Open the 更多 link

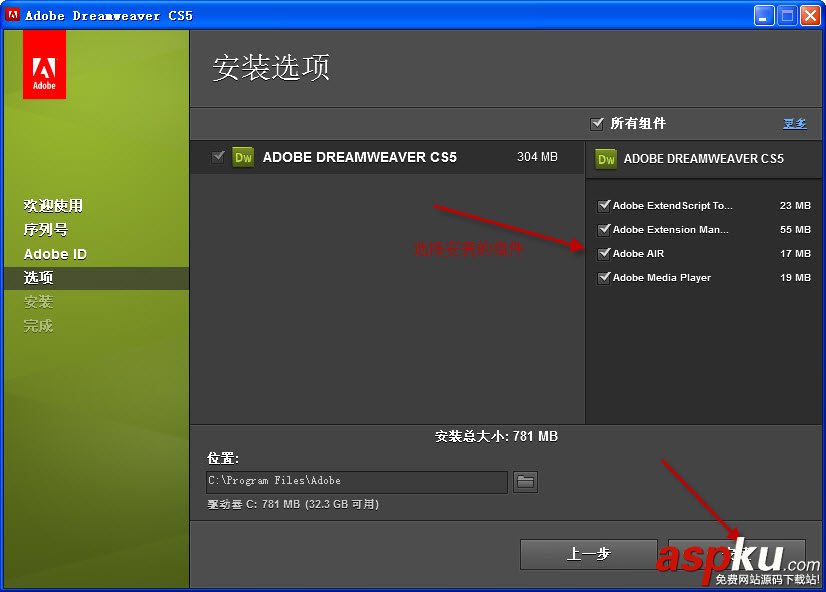tap(794, 124)
